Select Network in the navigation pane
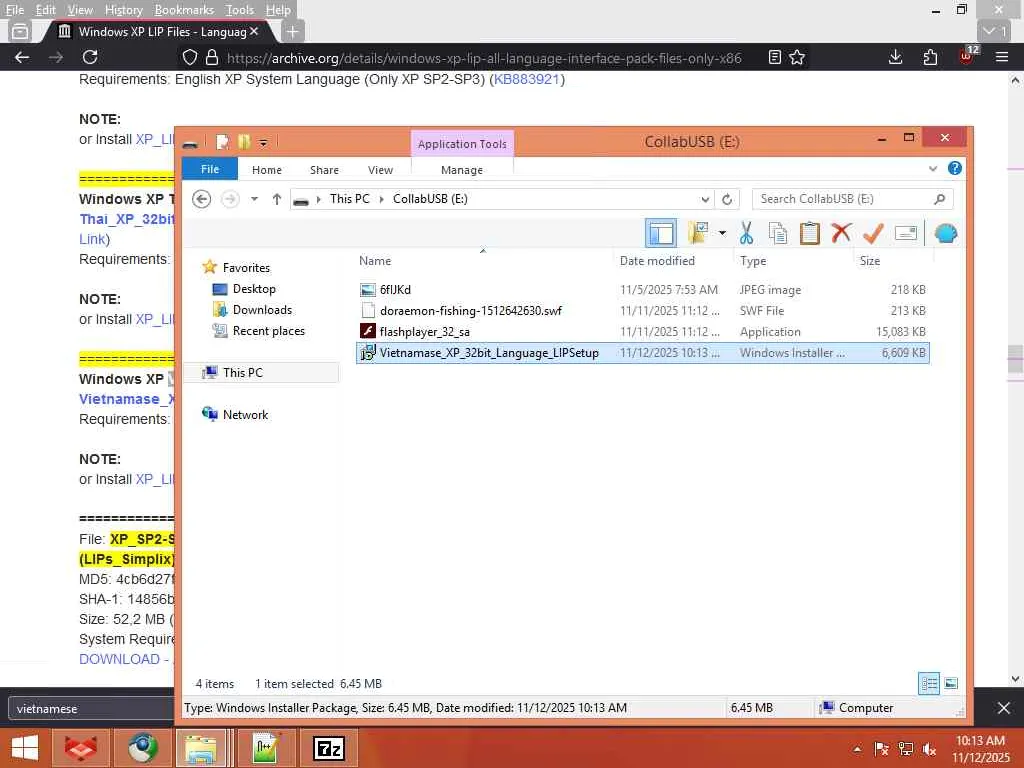 pyautogui.click(x=245, y=415)
